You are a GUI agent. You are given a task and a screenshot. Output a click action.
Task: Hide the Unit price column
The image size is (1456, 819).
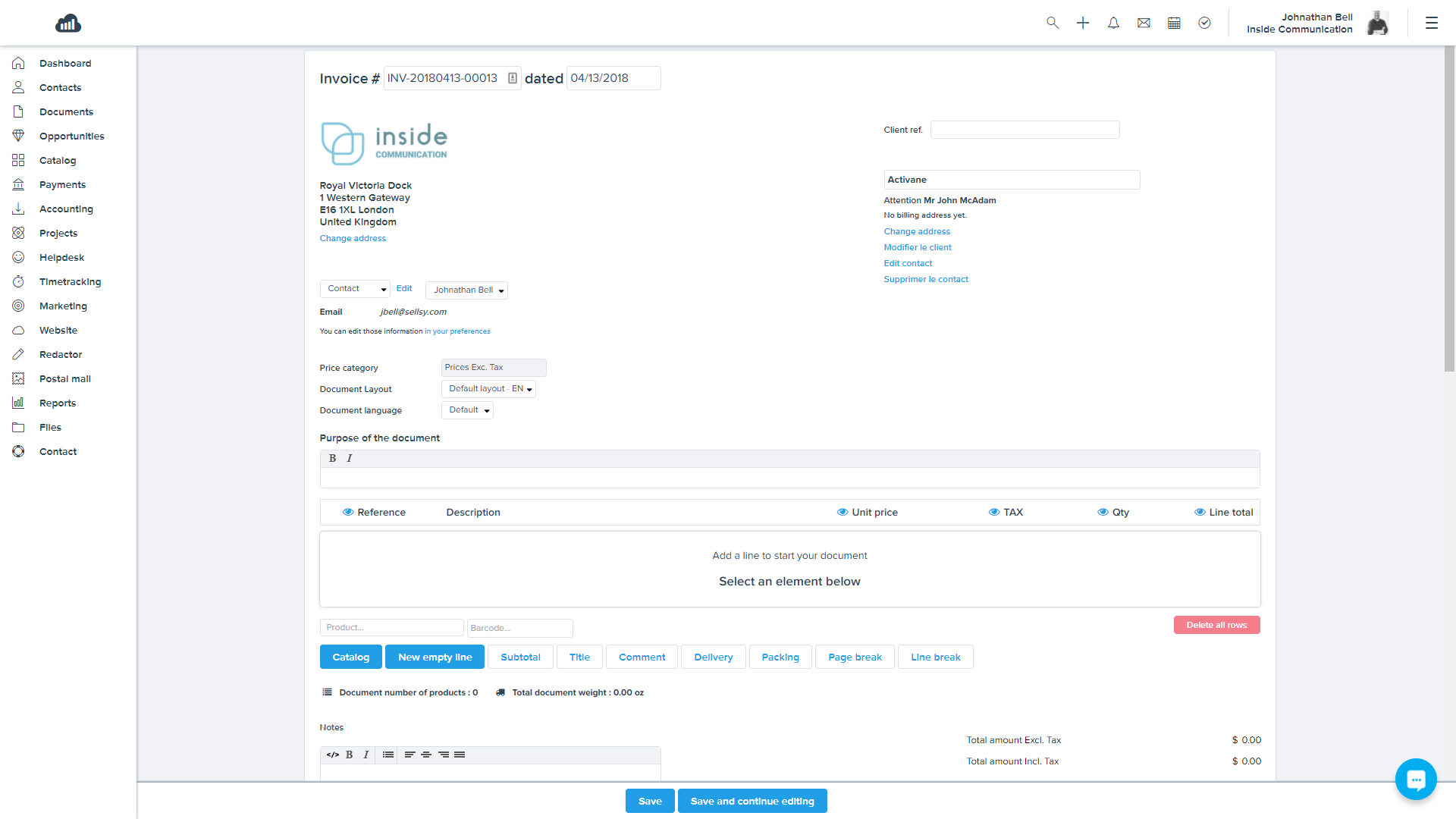click(x=842, y=513)
